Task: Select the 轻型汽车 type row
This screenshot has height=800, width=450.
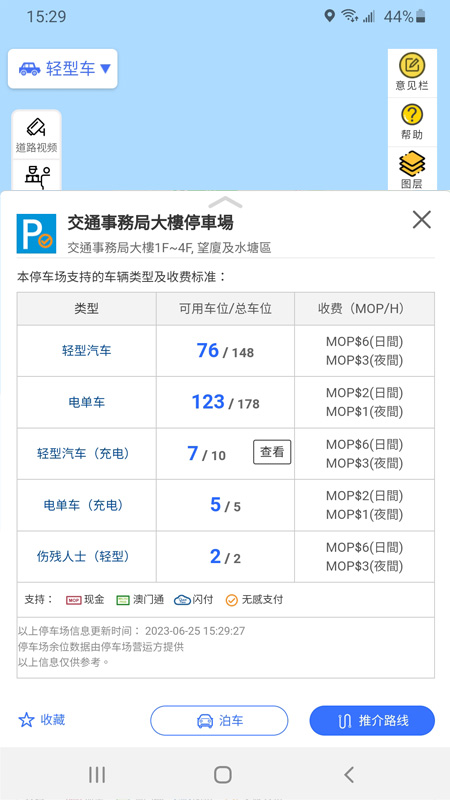Action: [x=226, y=351]
